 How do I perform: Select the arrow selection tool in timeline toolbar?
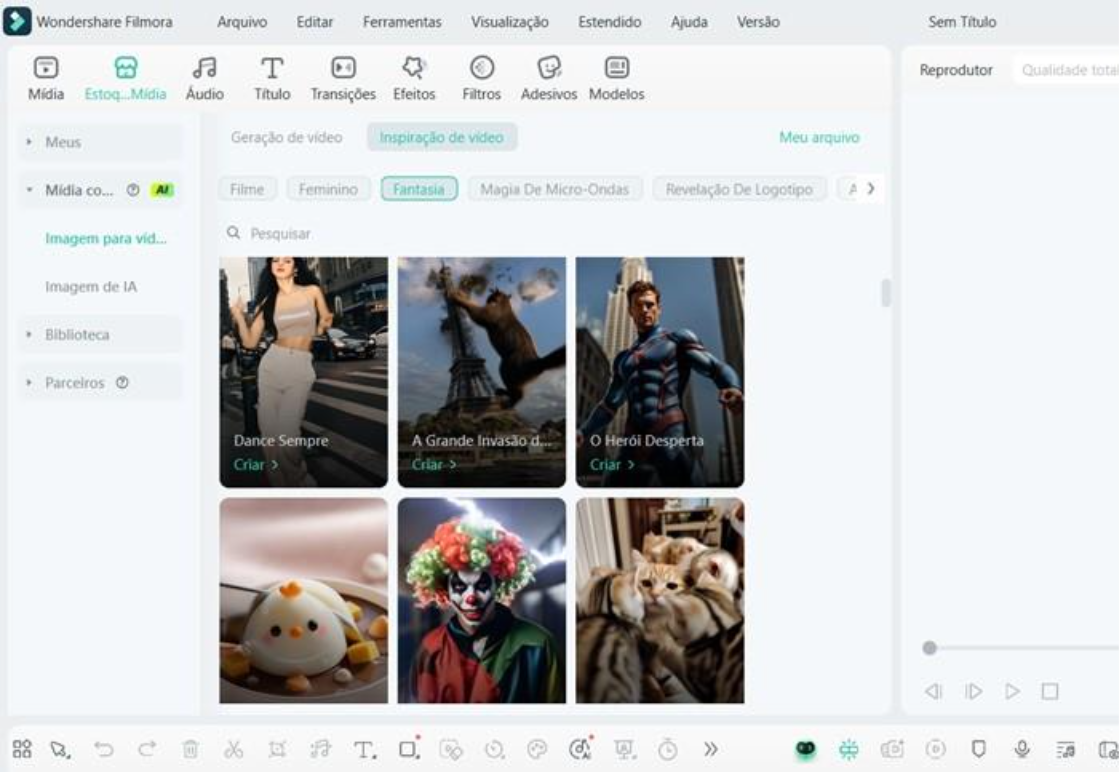[x=60, y=749]
